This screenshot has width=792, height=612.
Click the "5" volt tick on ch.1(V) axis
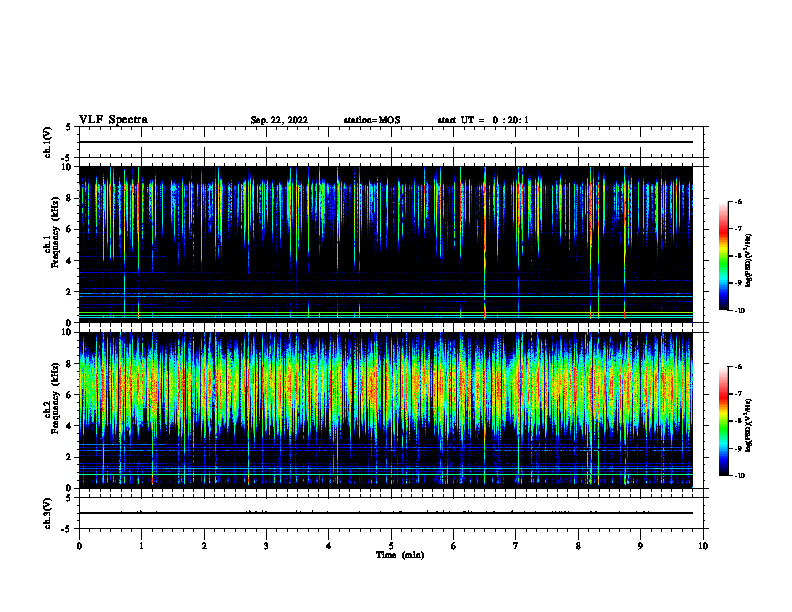(70, 127)
